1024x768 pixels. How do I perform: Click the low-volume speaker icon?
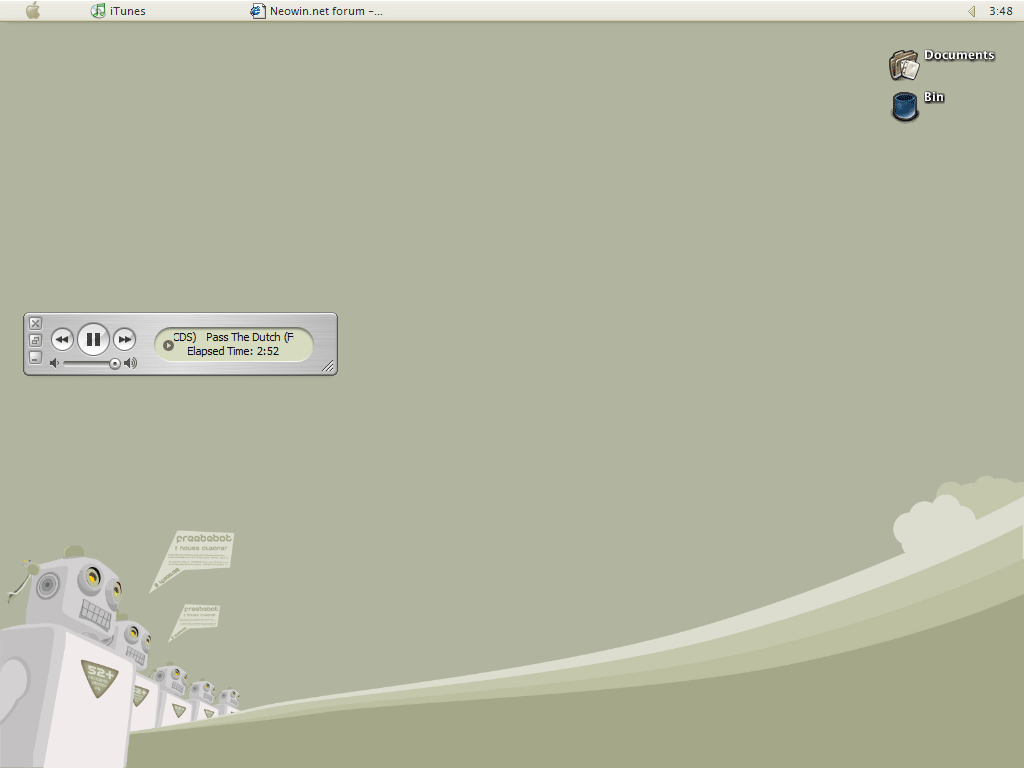pyautogui.click(x=55, y=363)
